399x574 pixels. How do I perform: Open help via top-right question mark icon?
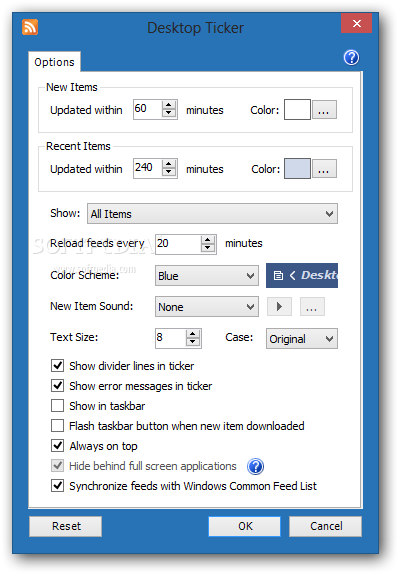pos(351,57)
